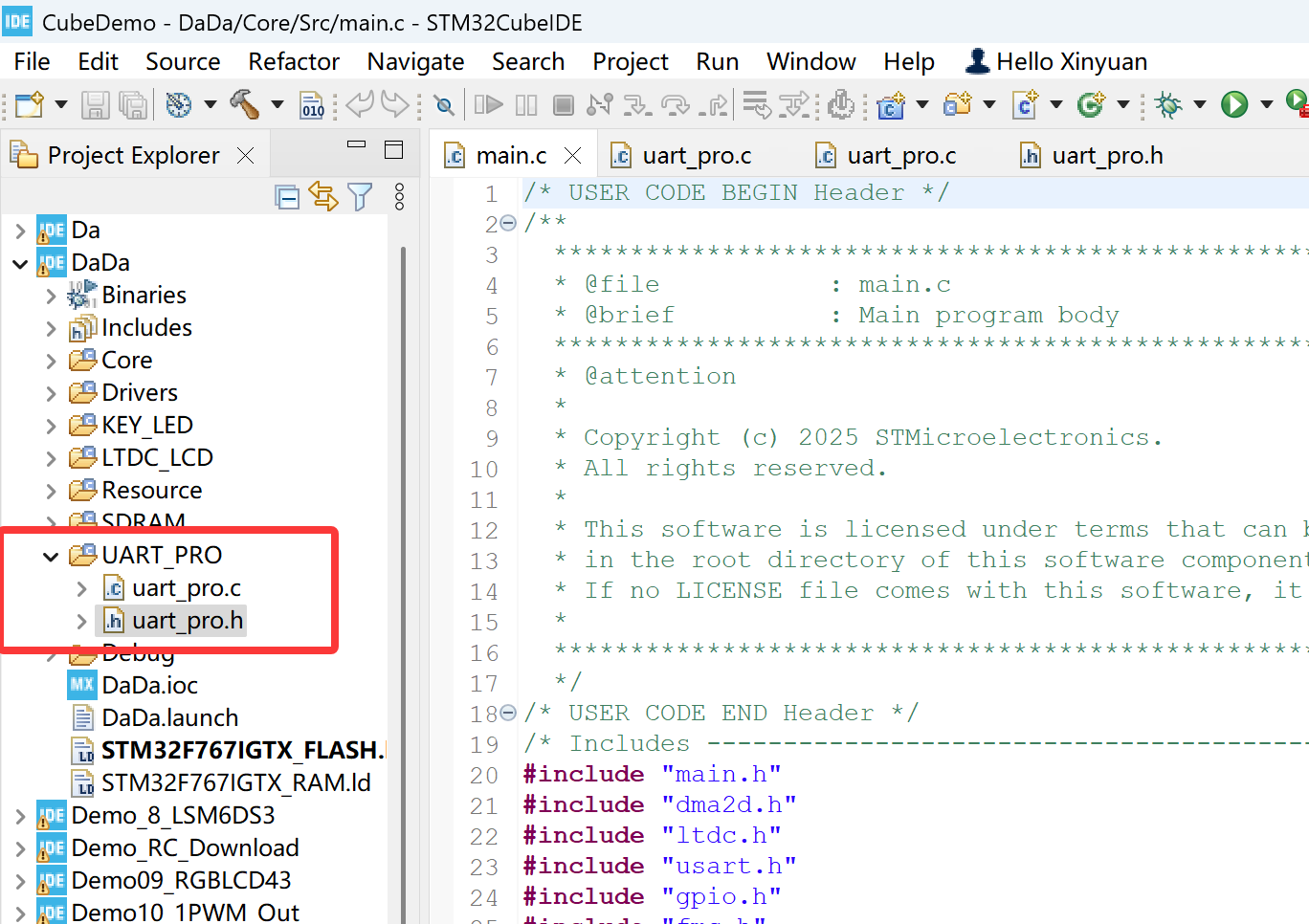Collapse All in the Project Explorer
The height and width of the screenshot is (924, 1309).
pos(287,196)
